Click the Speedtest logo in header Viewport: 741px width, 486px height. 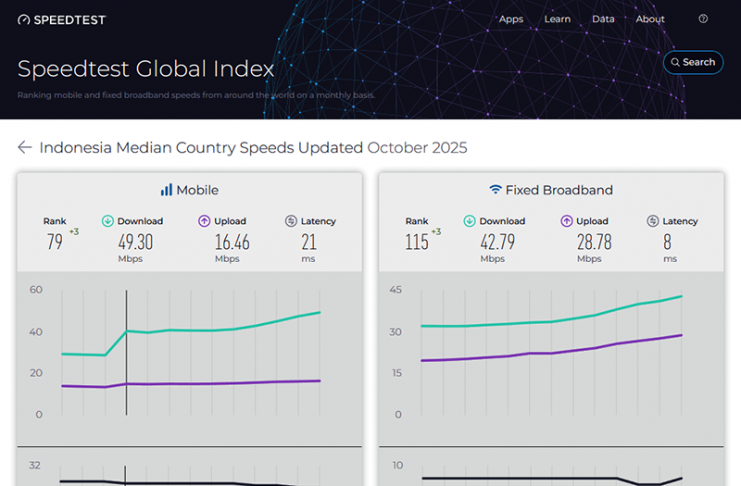click(x=62, y=19)
